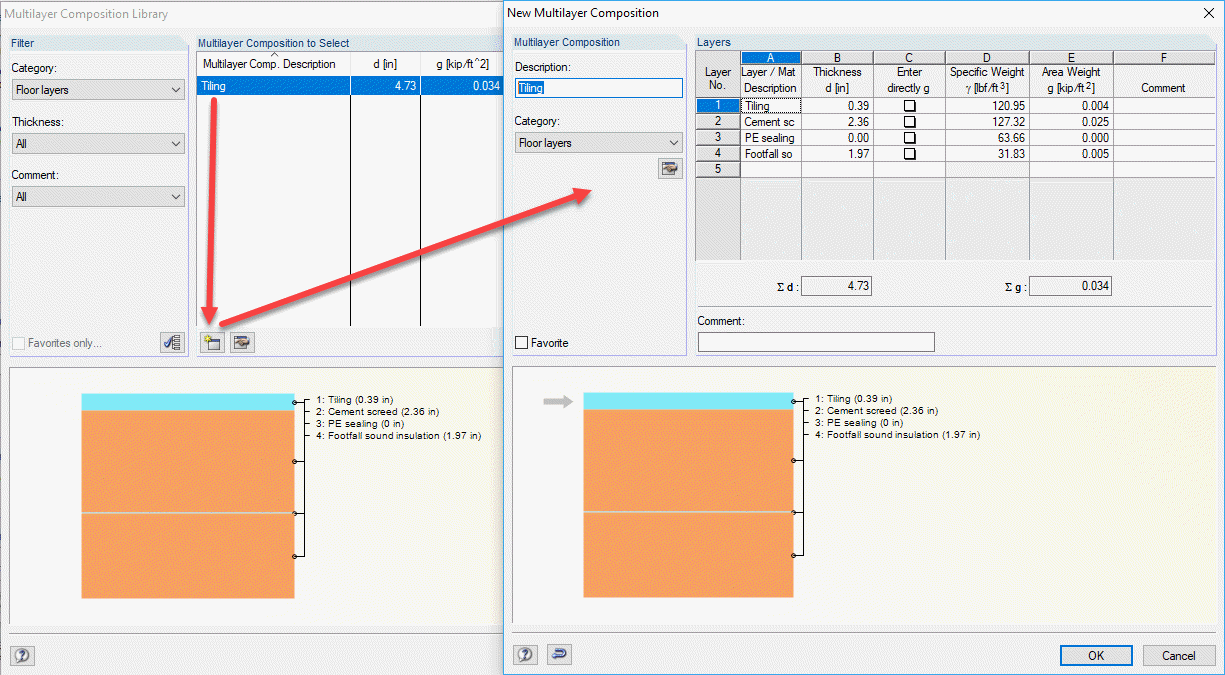Viewport: 1225px width, 675px height.
Task: Open the composition library icon below Category dropdown
Action: pos(669,168)
